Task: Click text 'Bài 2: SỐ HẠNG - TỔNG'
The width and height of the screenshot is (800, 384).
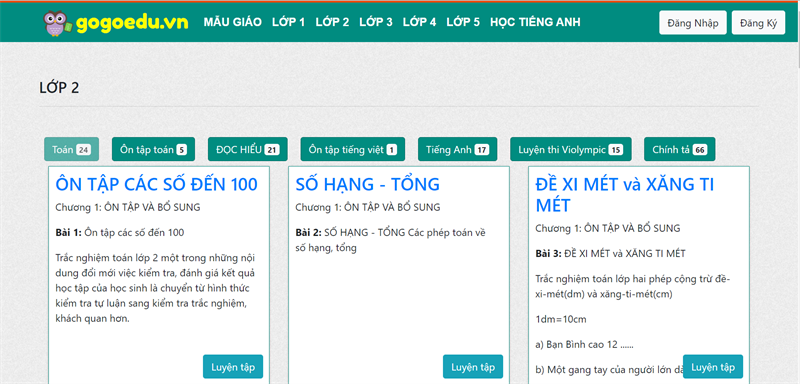Action: (351, 233)
